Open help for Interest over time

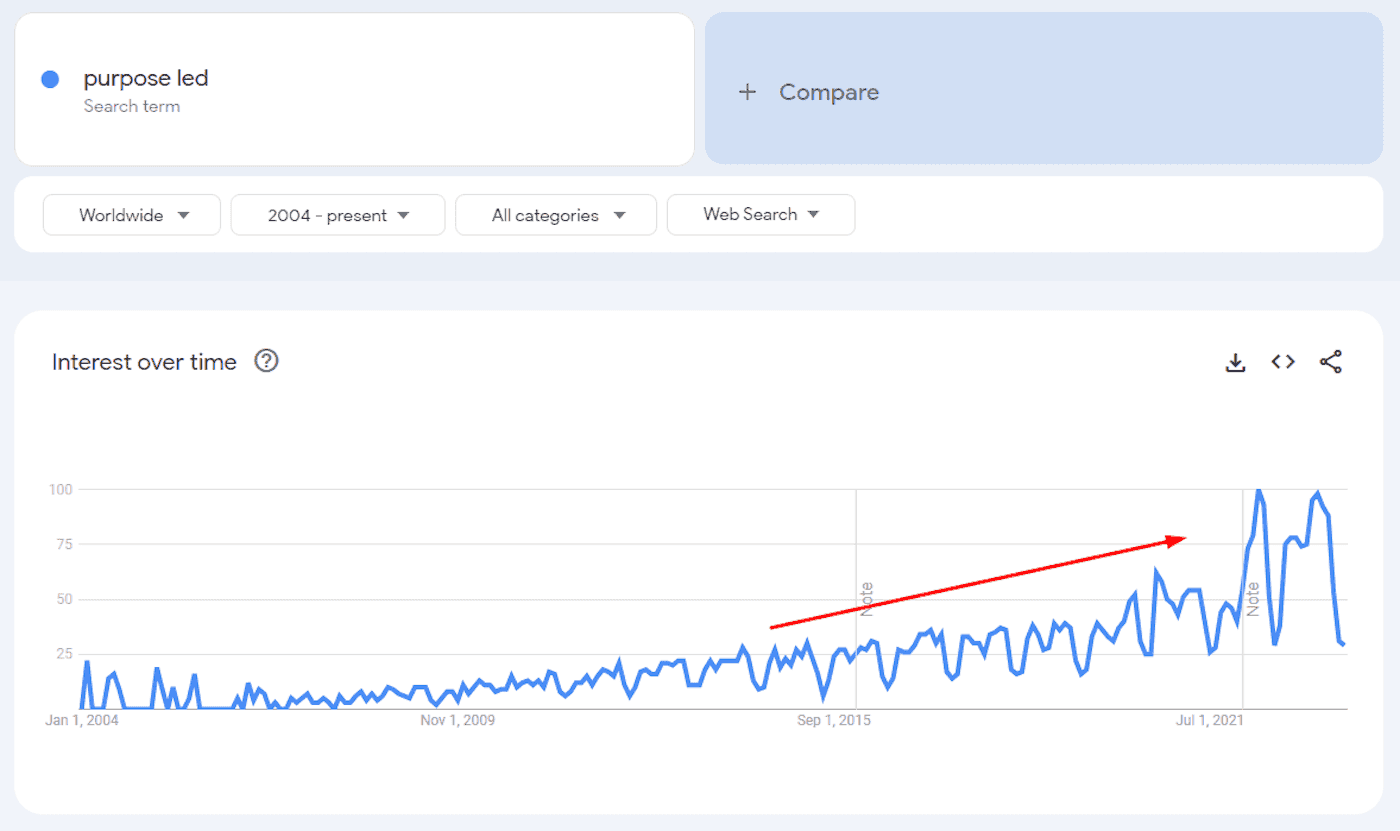pyautogui.click(x=266, y=361)
